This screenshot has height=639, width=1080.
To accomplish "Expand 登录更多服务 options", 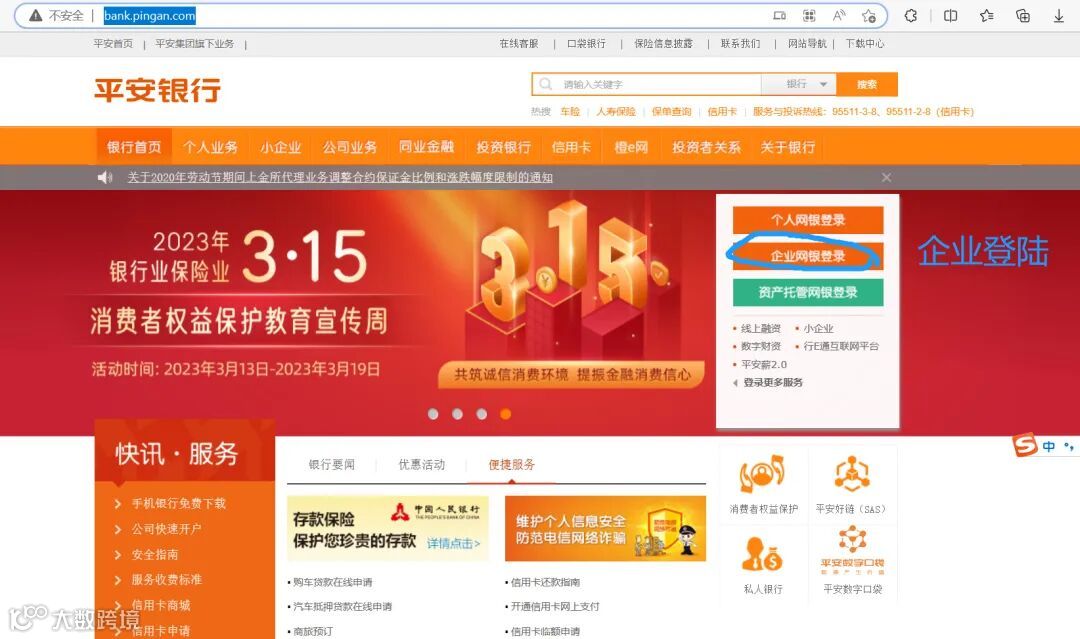I will point(768,382).
